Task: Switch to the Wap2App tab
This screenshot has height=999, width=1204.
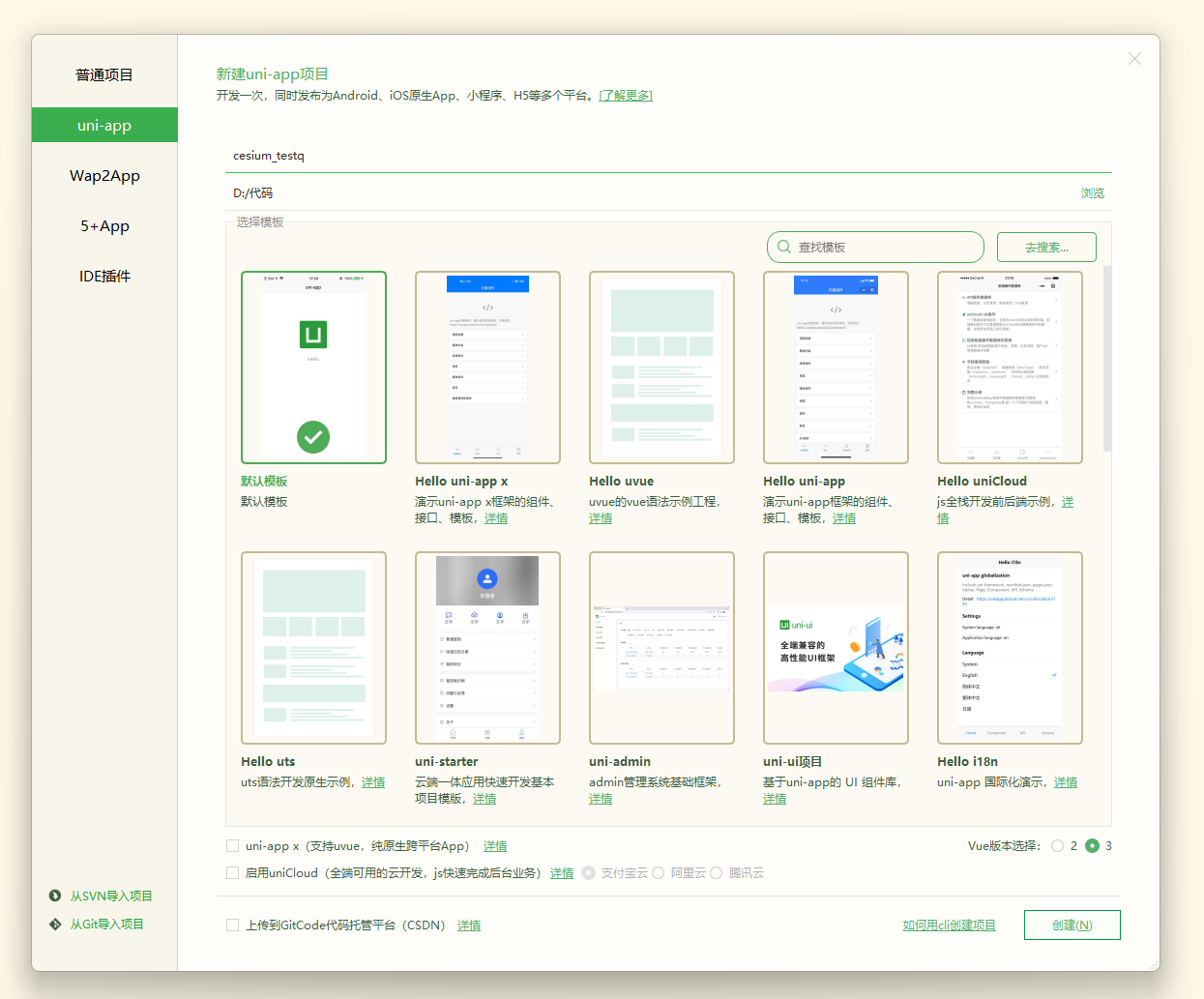Action: pos(104,175)
